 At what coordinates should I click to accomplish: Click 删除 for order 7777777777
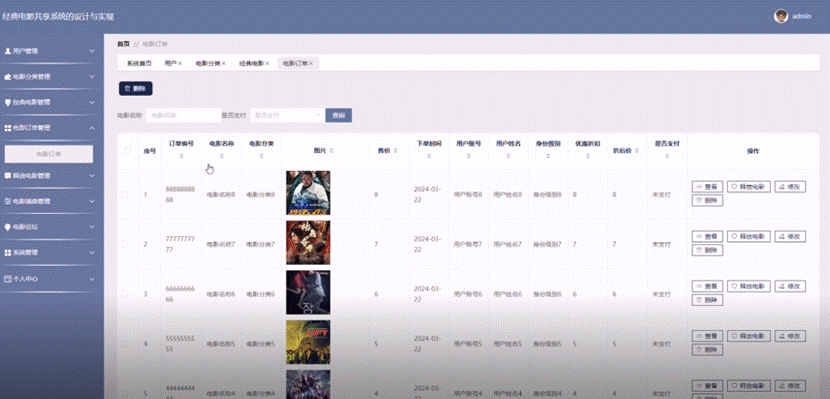click(707, 250)
